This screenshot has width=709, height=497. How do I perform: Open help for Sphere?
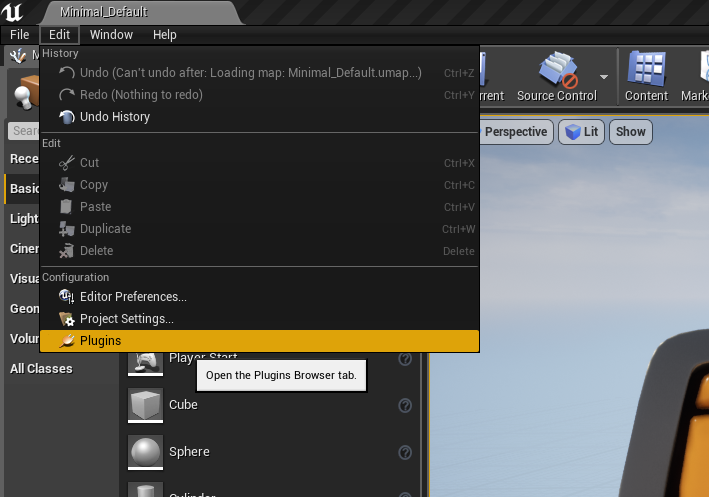click(x=405, y=452)
